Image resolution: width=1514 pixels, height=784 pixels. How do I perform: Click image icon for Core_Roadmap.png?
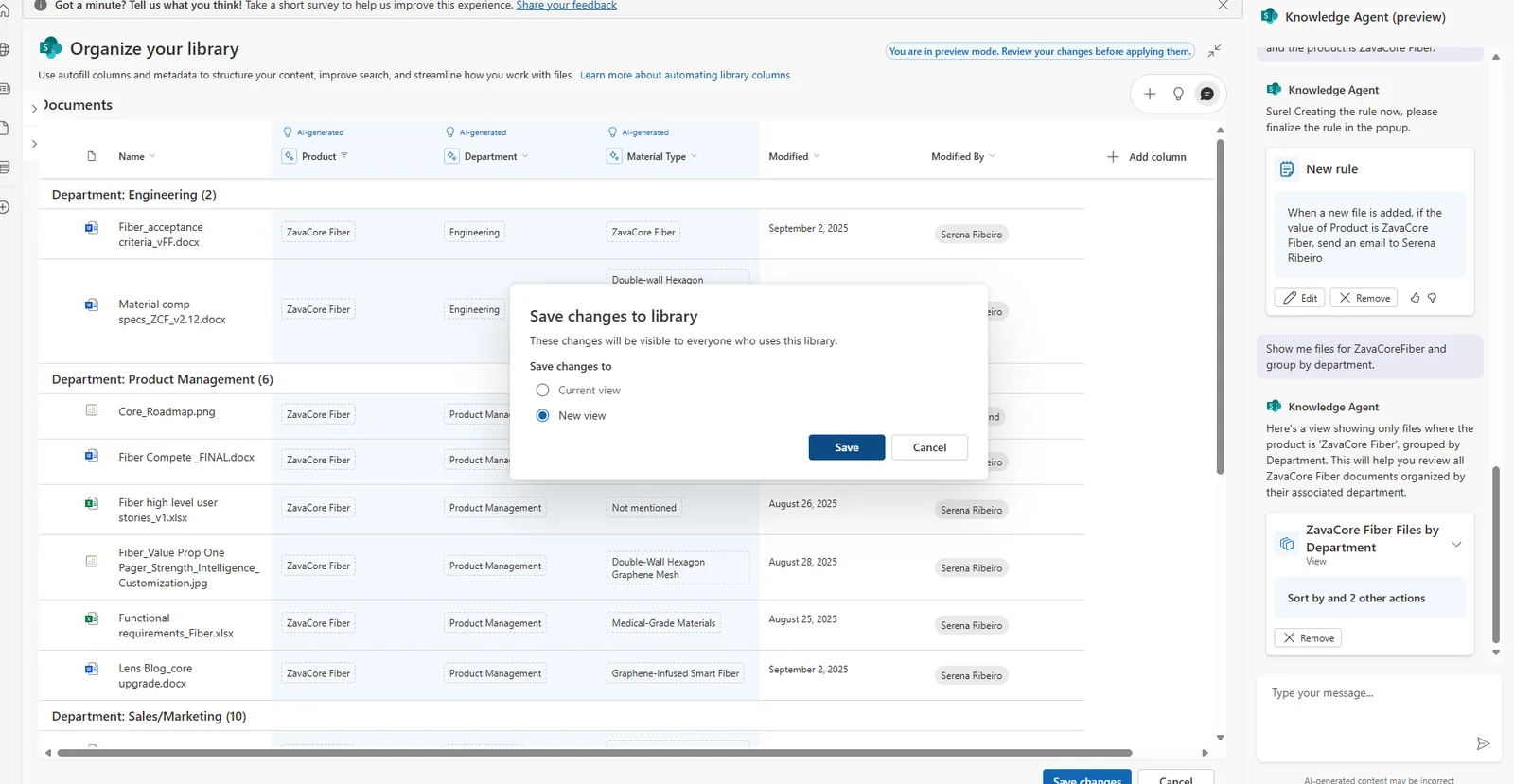[x=92, y=410]
